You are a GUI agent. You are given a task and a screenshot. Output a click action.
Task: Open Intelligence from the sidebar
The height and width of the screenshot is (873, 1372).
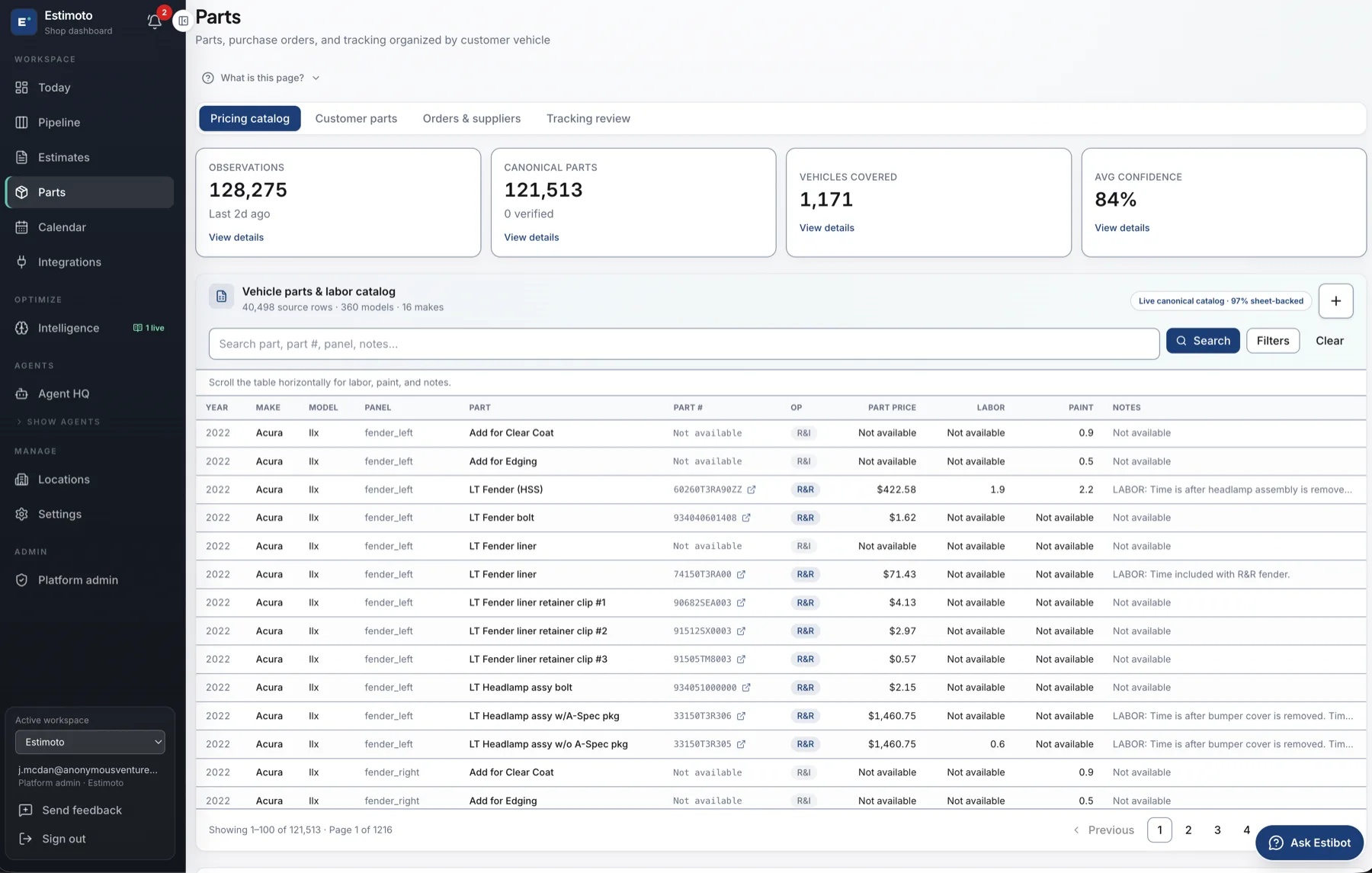[x=89, y=328]
